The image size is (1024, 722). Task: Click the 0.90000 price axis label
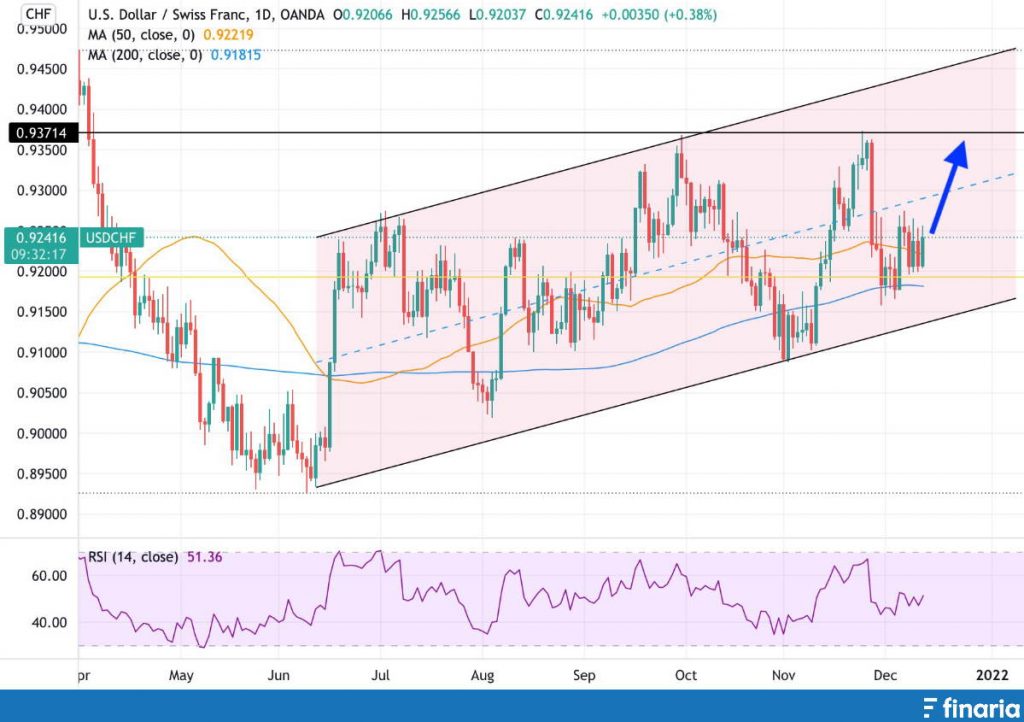pos(42,433)
